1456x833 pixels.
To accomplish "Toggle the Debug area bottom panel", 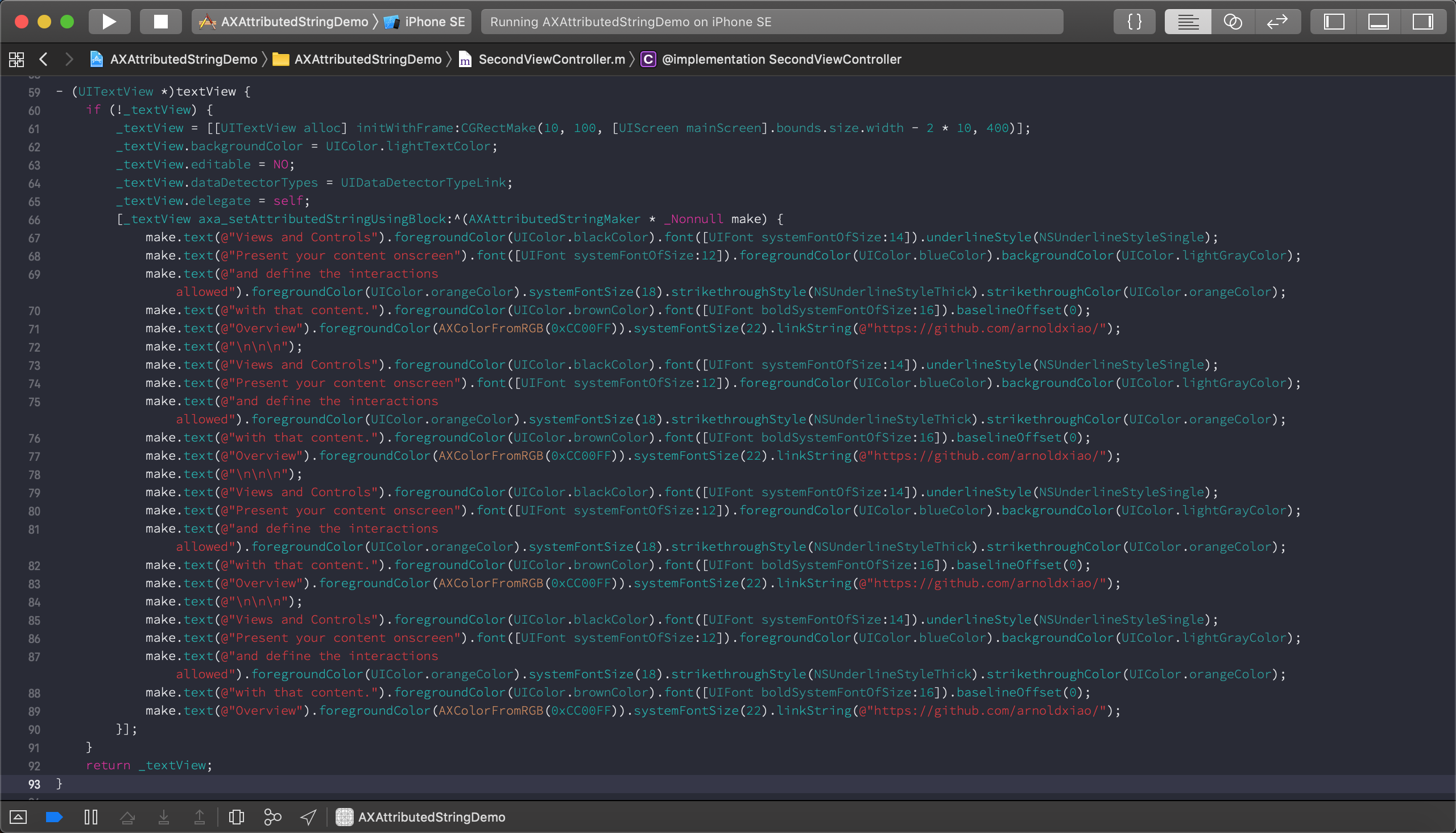I will pos(1378,22).
